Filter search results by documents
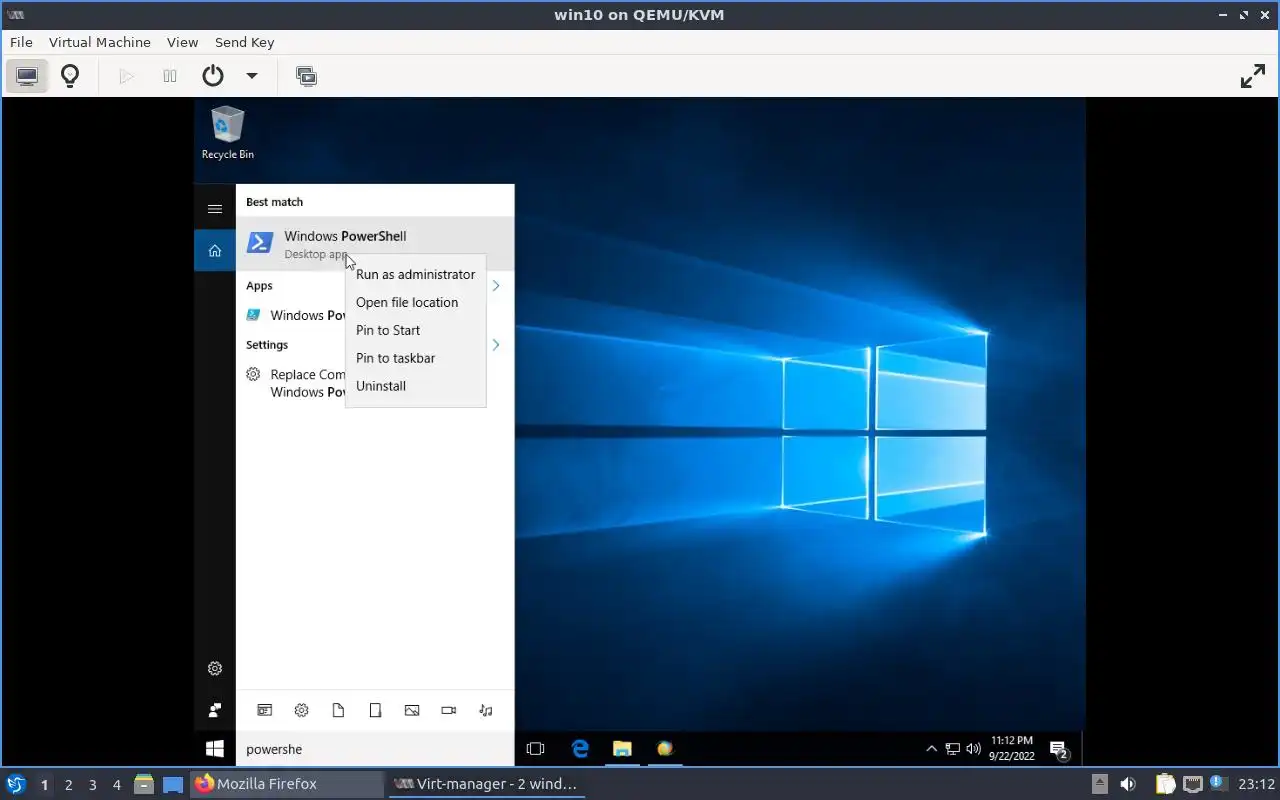This screenshot has height=800, width=1280. [x=338, y=710]
